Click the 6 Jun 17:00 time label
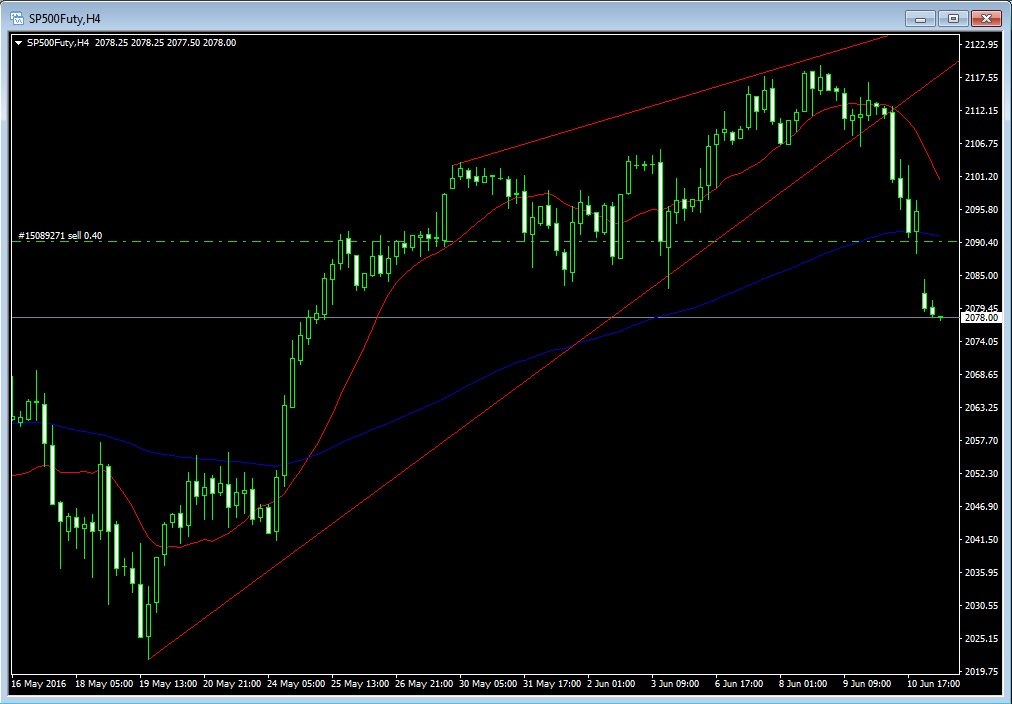The image size is (1012, 704). [741, 685]
